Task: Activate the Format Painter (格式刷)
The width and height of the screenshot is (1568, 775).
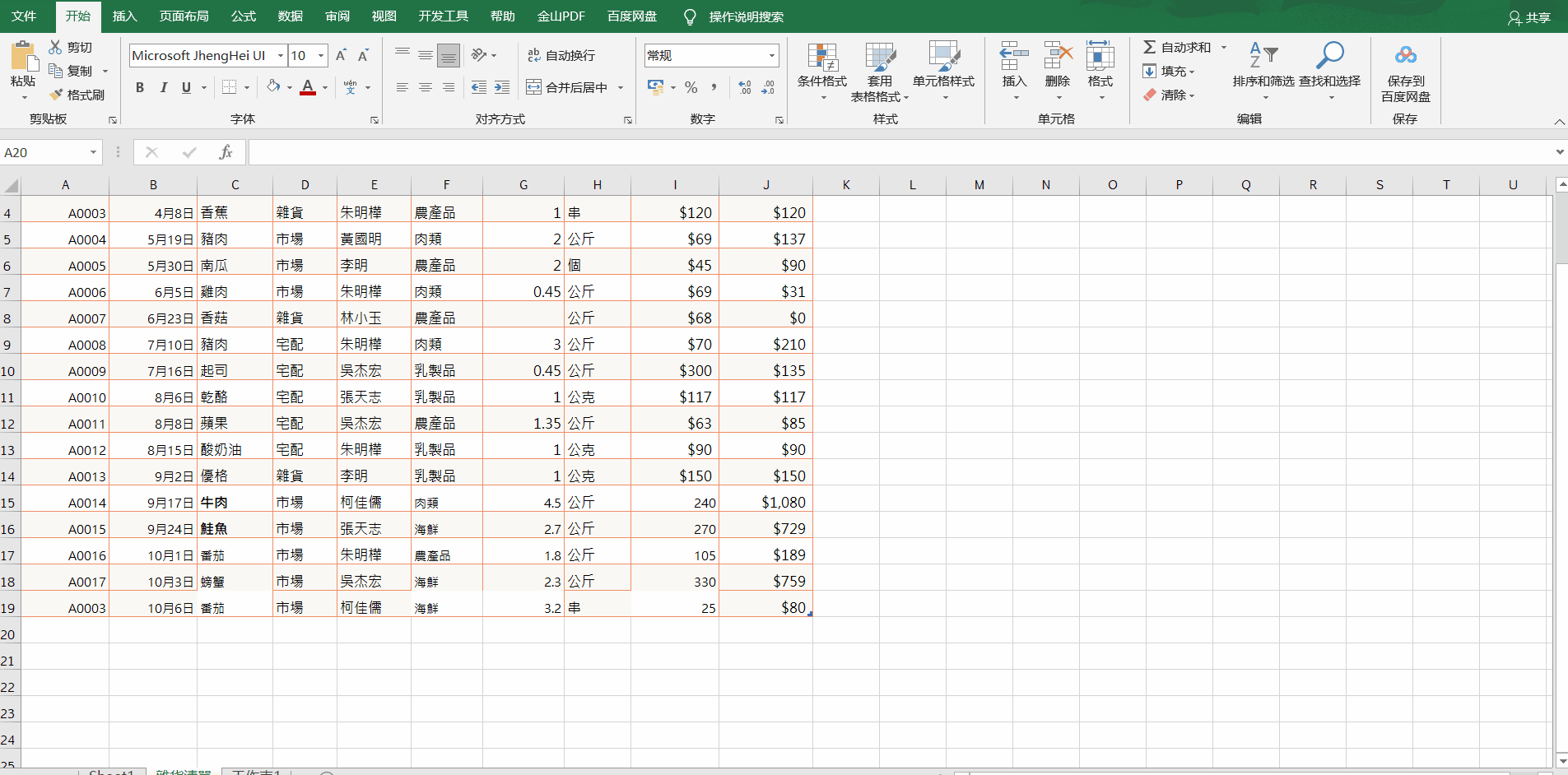Action: click(x=77, y=95)
